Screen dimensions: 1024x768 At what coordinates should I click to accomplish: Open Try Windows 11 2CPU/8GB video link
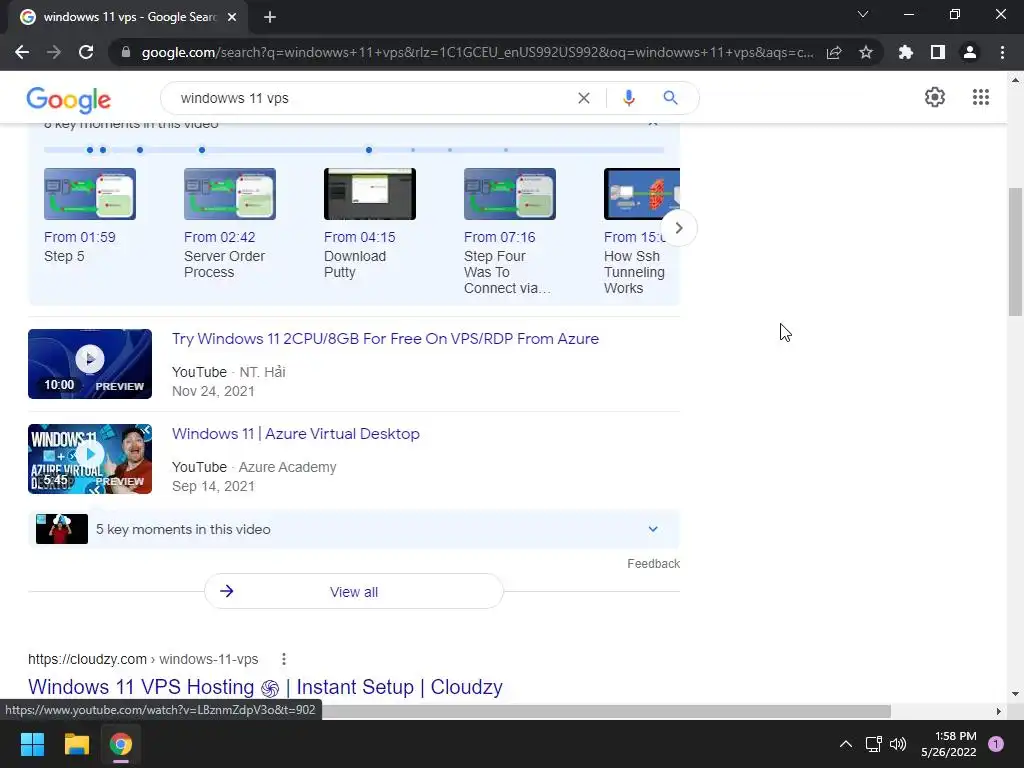coord(385,338)
